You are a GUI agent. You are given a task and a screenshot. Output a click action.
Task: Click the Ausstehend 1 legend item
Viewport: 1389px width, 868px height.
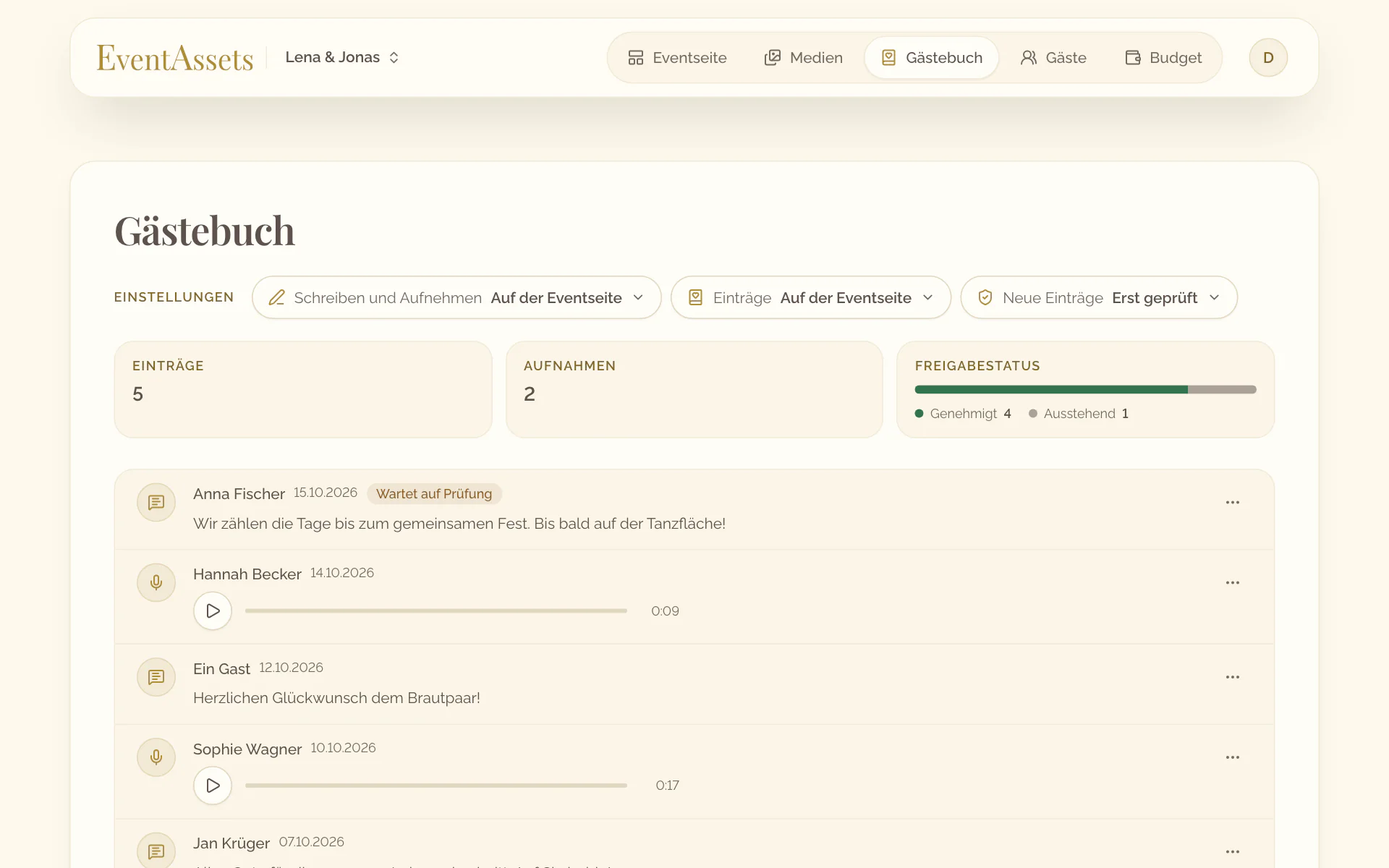point(1079,414)
